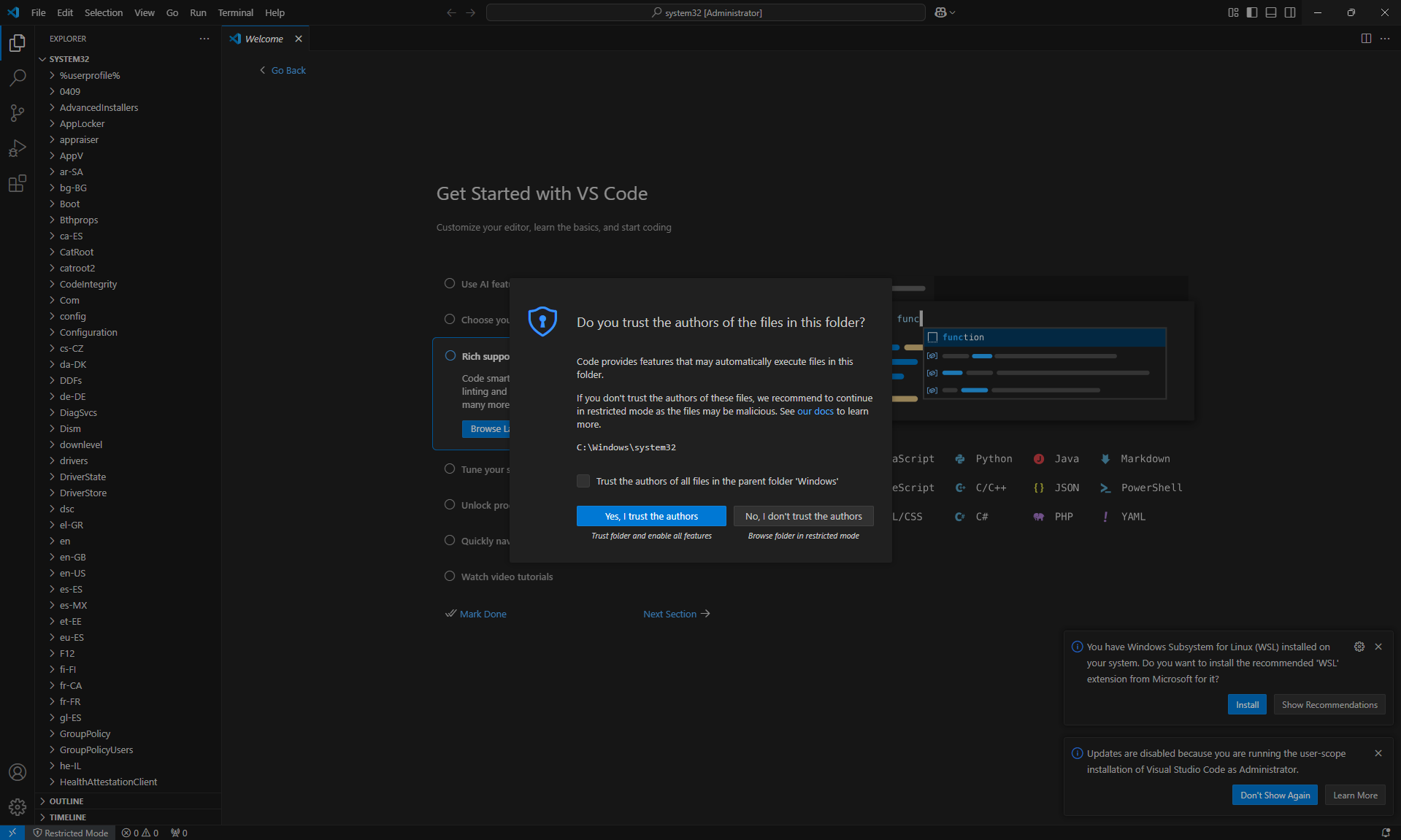Toggle the Secondary Side Bar icon
The image size is (1401, 840).
click(x=1290, y=12)
